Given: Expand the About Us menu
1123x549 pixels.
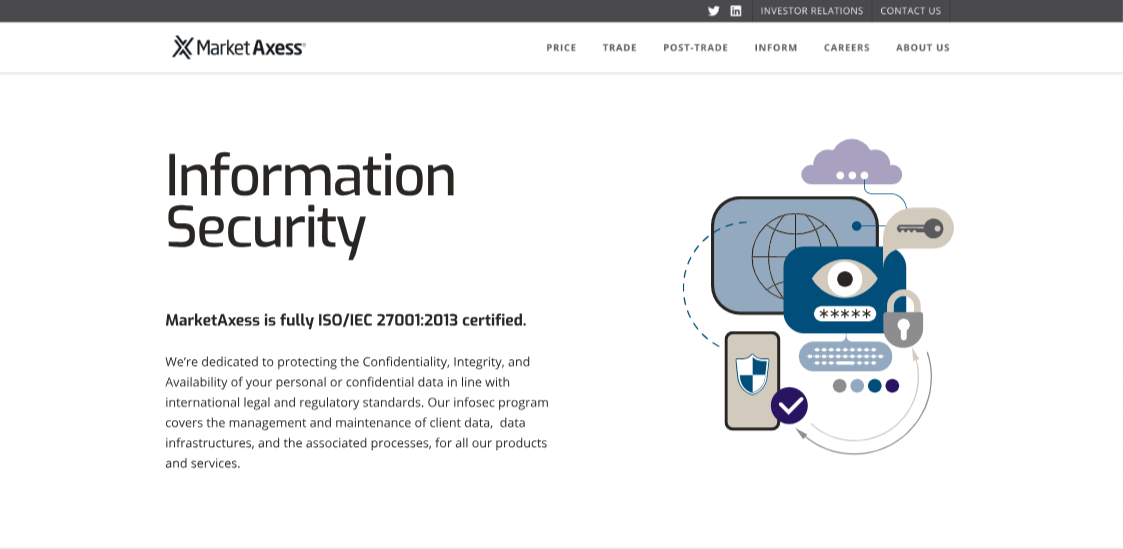Looking at the screenshot, I should coord(922,48).
